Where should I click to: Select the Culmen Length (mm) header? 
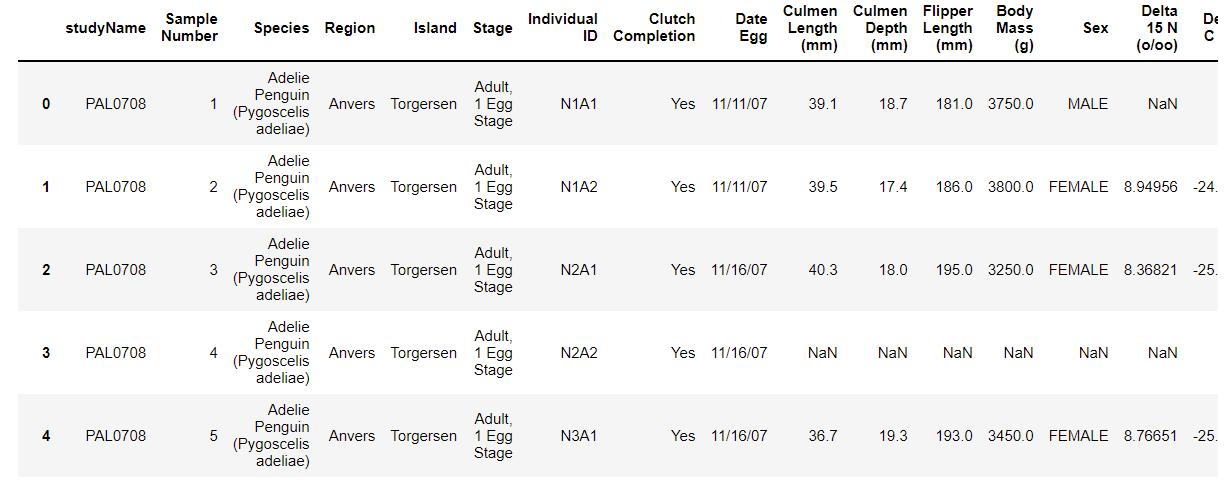pyautogui.click(x=812, y=28)
